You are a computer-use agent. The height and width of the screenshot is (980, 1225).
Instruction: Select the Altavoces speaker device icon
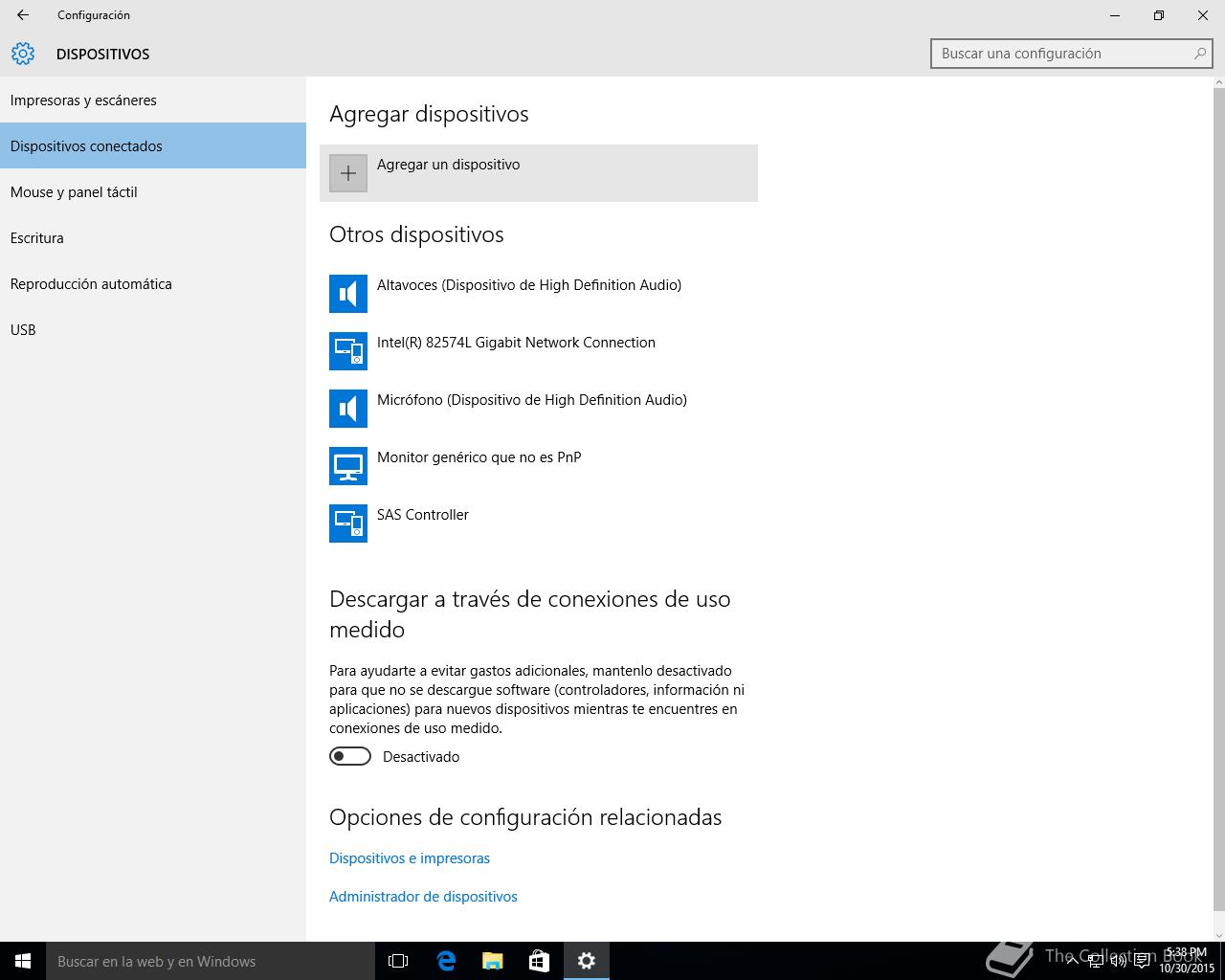348,294
